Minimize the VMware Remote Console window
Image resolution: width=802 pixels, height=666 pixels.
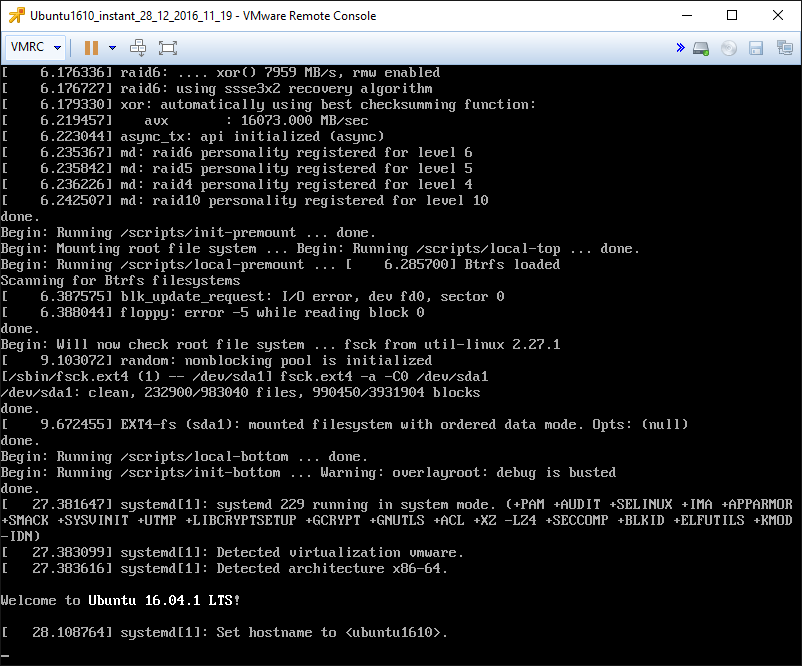(x=687, y=15)
